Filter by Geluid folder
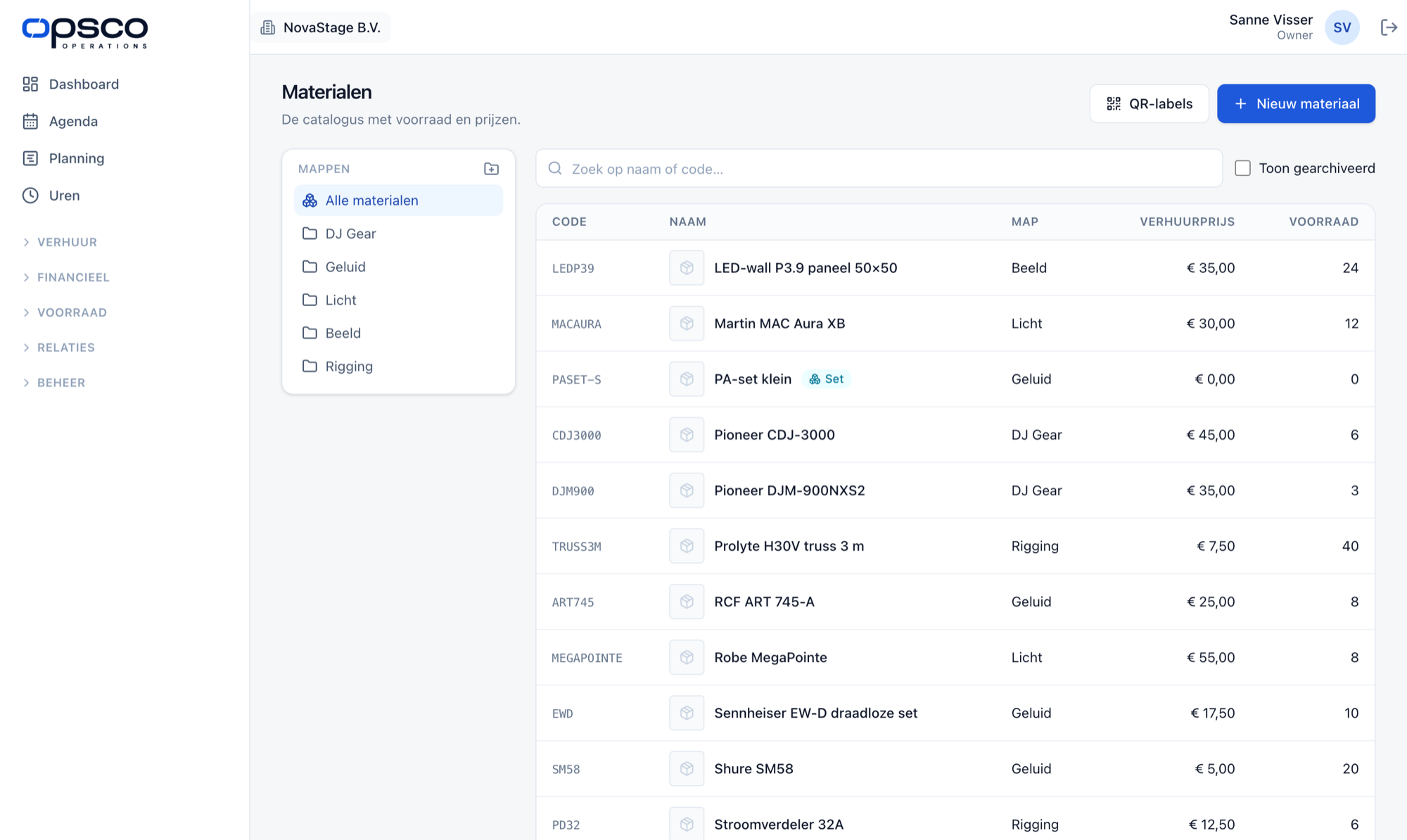 (x=398, y=267)
